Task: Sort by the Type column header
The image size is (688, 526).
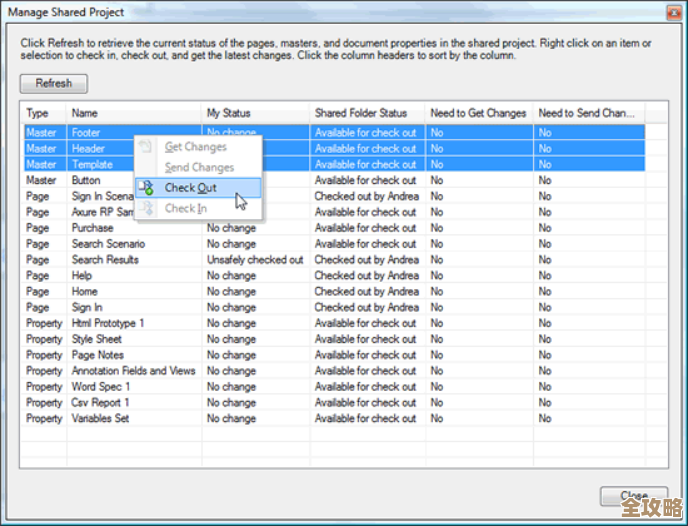Action: tap(42, 113)
